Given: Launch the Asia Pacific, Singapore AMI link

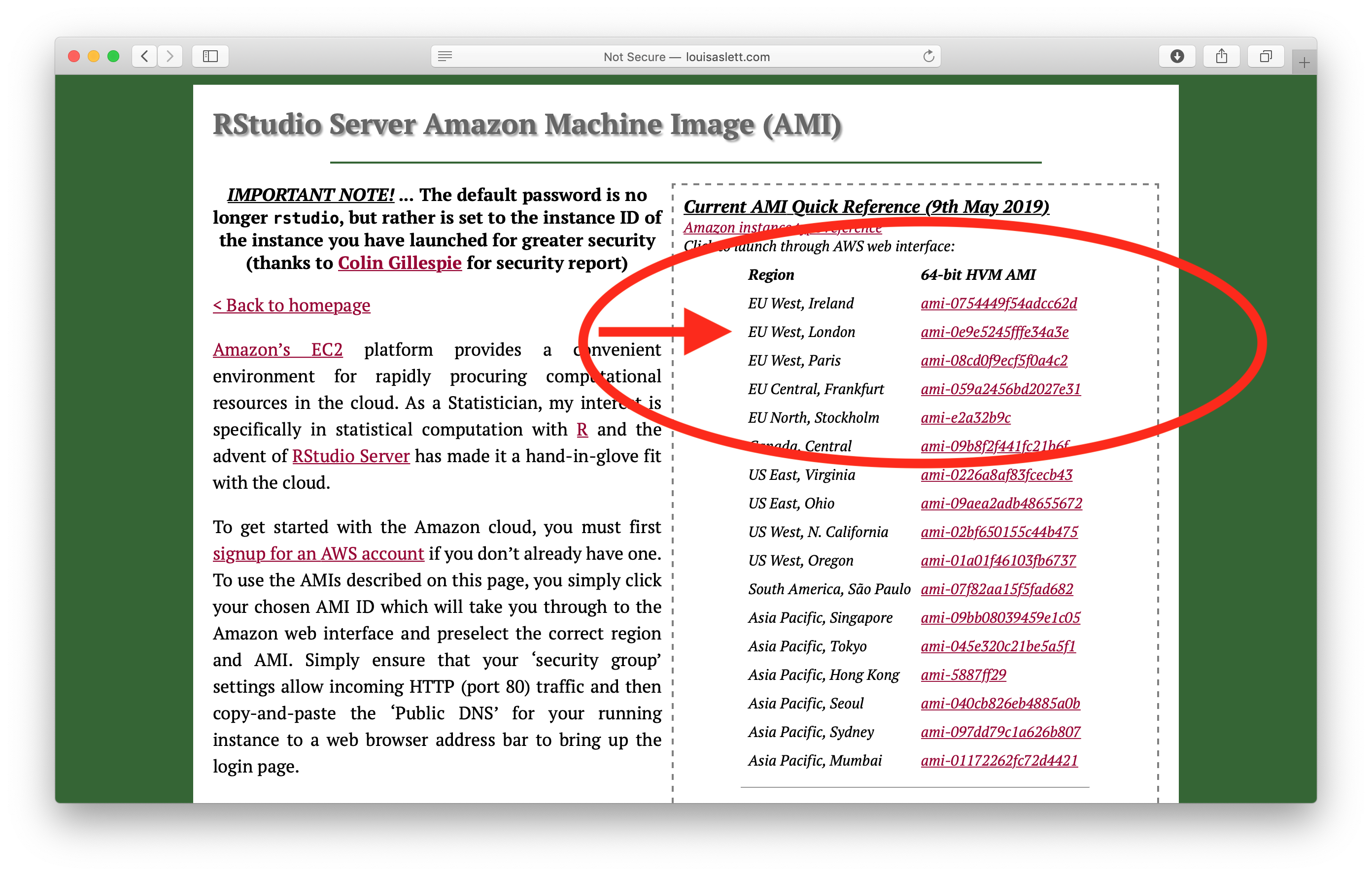Looking at the screenshot, I should click(1000, 618).
